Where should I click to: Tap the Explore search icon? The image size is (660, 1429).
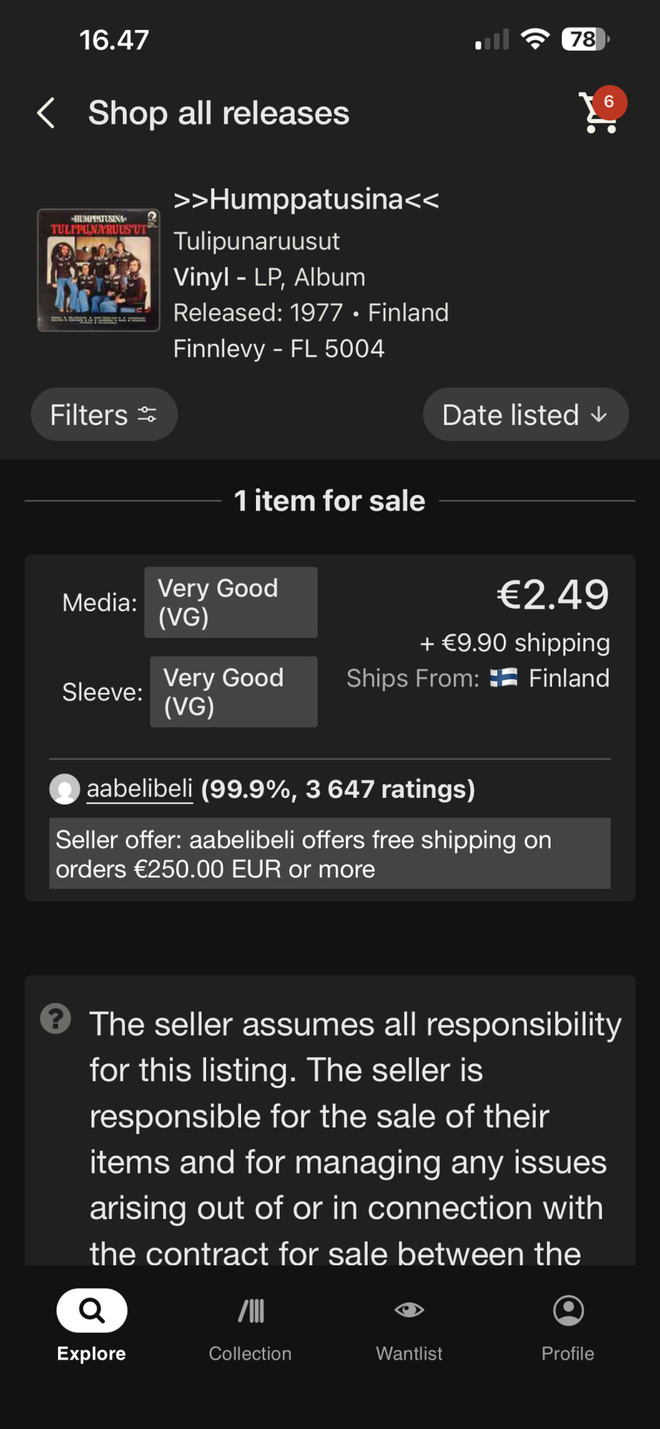coord(92,1311)
